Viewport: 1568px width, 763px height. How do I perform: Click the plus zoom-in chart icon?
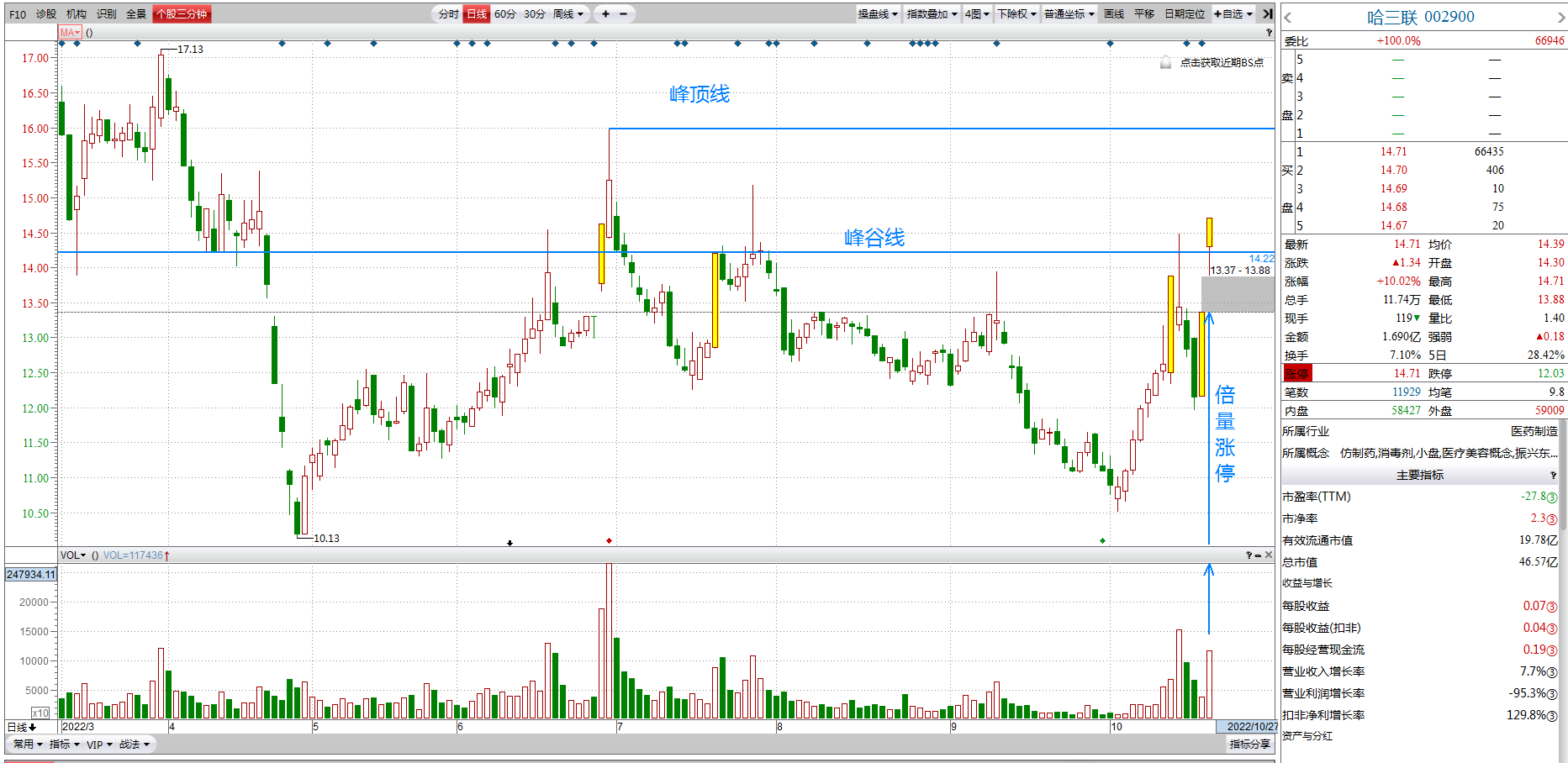pos(605,13)
